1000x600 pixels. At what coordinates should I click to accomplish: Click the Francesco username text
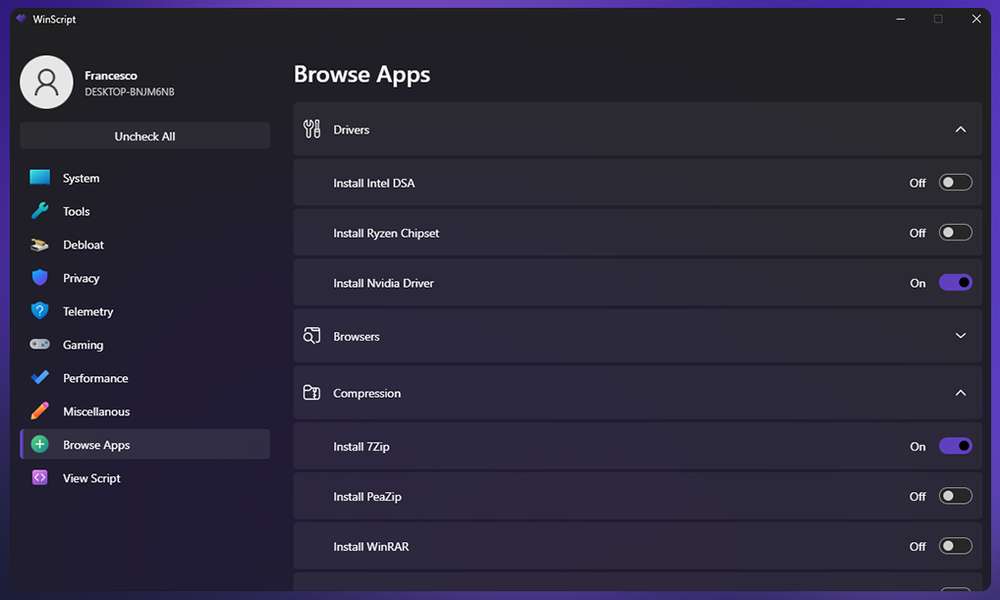[111, 75]
